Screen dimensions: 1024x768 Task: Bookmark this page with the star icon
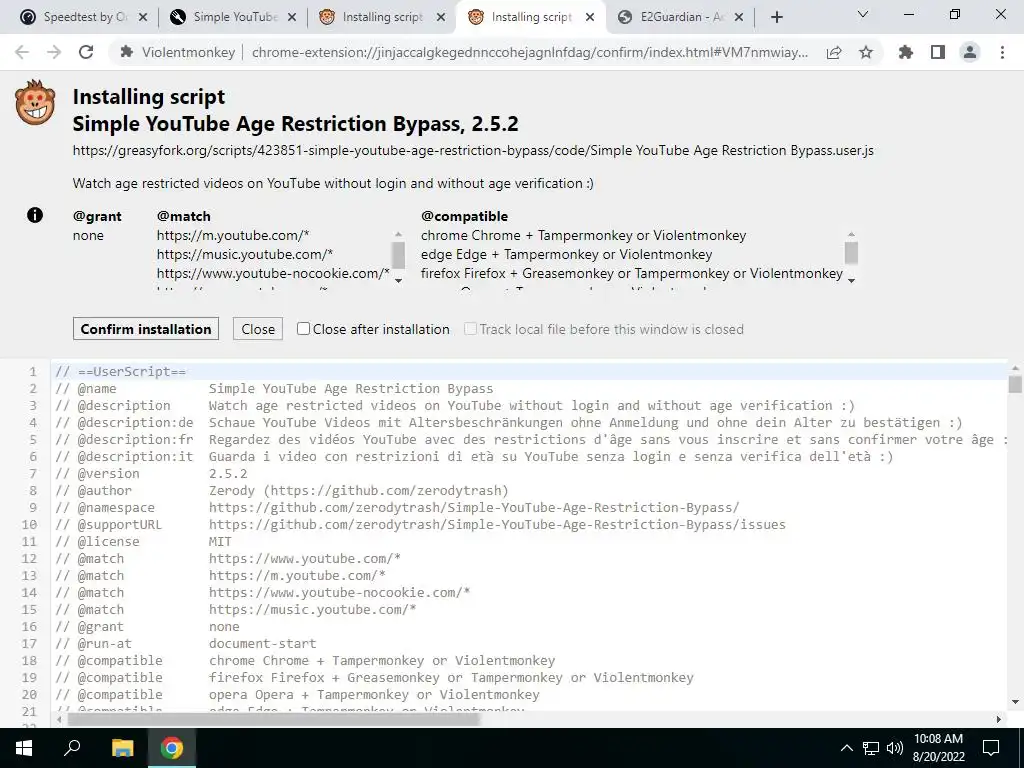(x=866, y=52)
